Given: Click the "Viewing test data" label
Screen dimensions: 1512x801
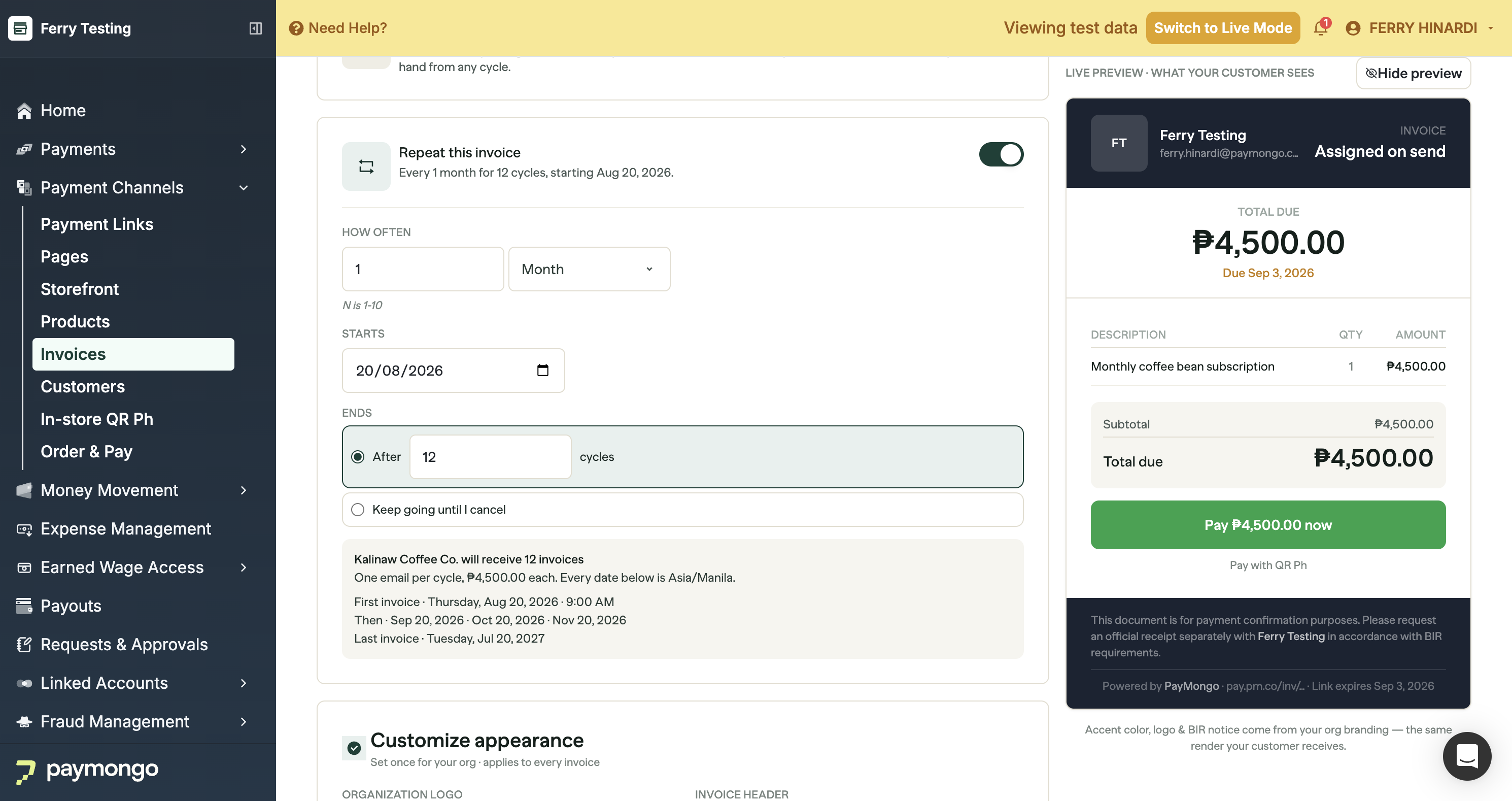Looking at the screenshot, I should (x=1070, y=28).
